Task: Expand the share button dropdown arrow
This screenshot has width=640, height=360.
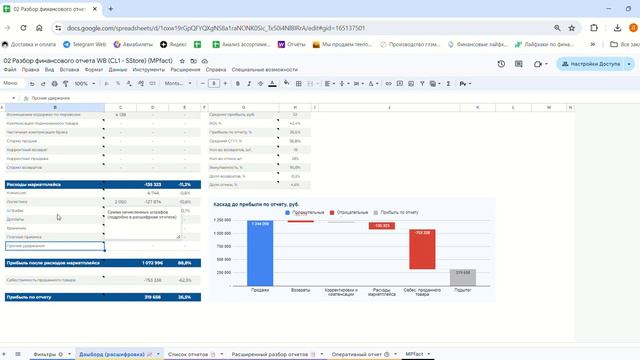Action: click(x=629, y=64)
